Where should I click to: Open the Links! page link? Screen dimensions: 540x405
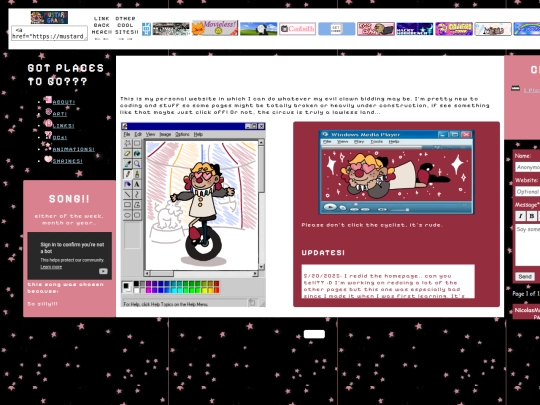pyautogui.click(x=64, y=126)
